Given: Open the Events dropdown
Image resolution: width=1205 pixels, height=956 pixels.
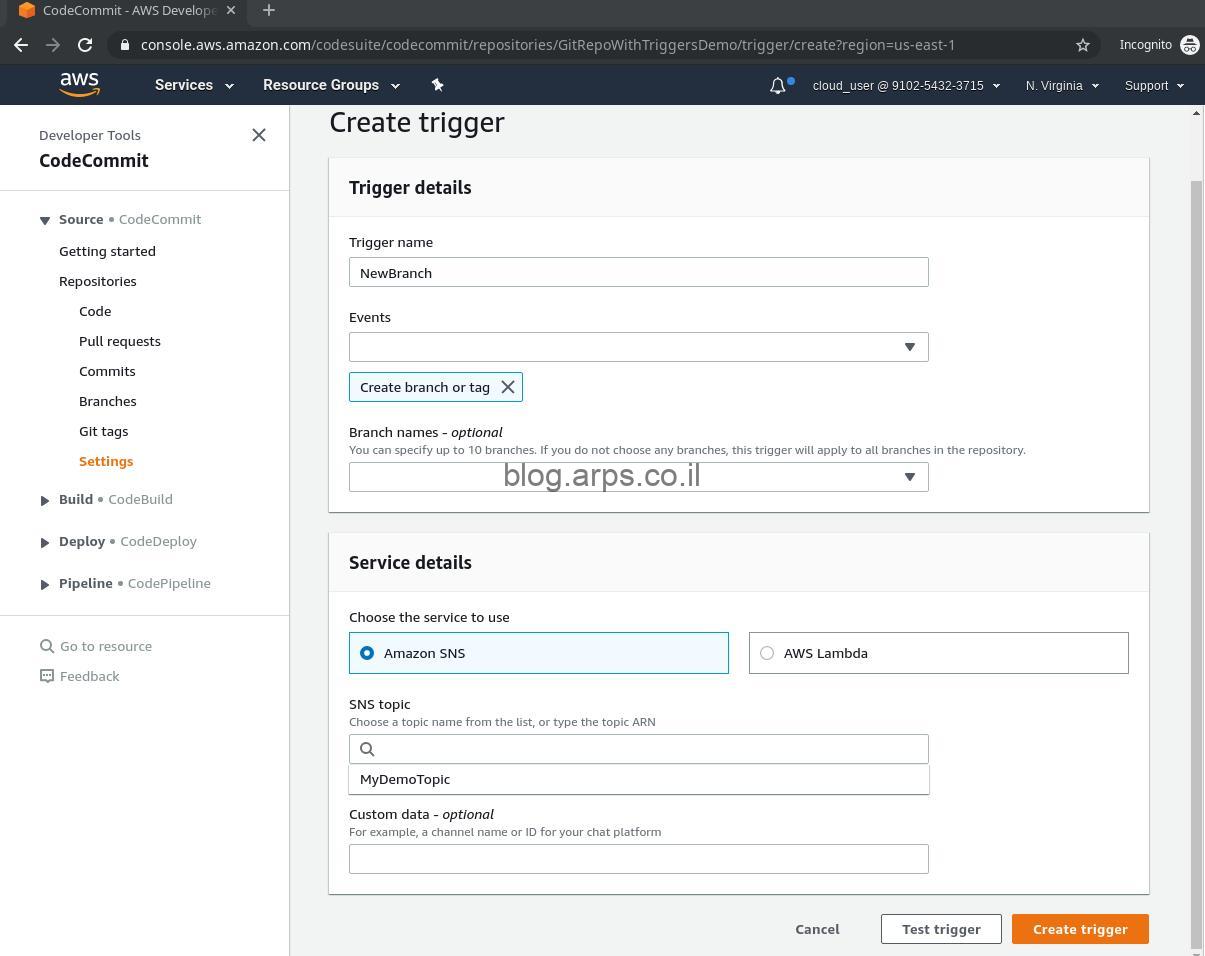Looking at the screenshot, I should (x=639, y=347).
